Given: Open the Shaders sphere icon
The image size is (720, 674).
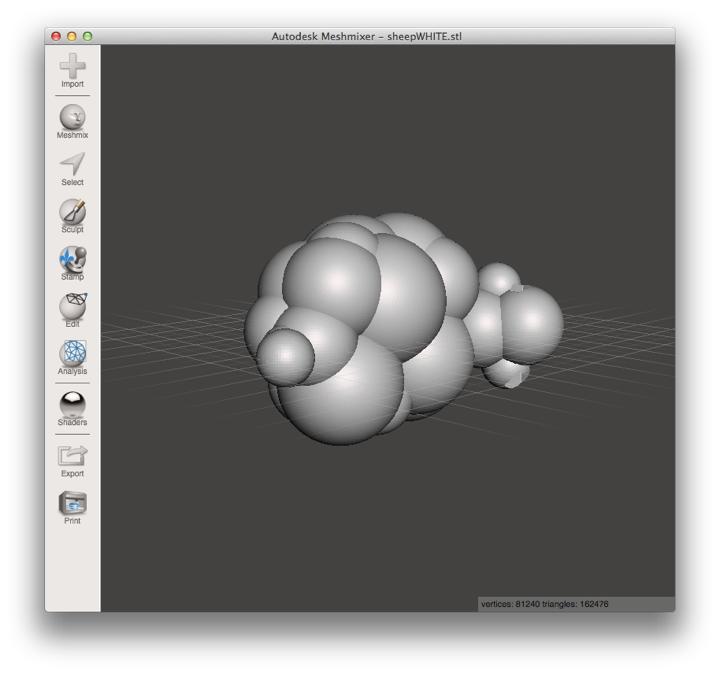Looking at the screenshot, I should pos(72,404).
